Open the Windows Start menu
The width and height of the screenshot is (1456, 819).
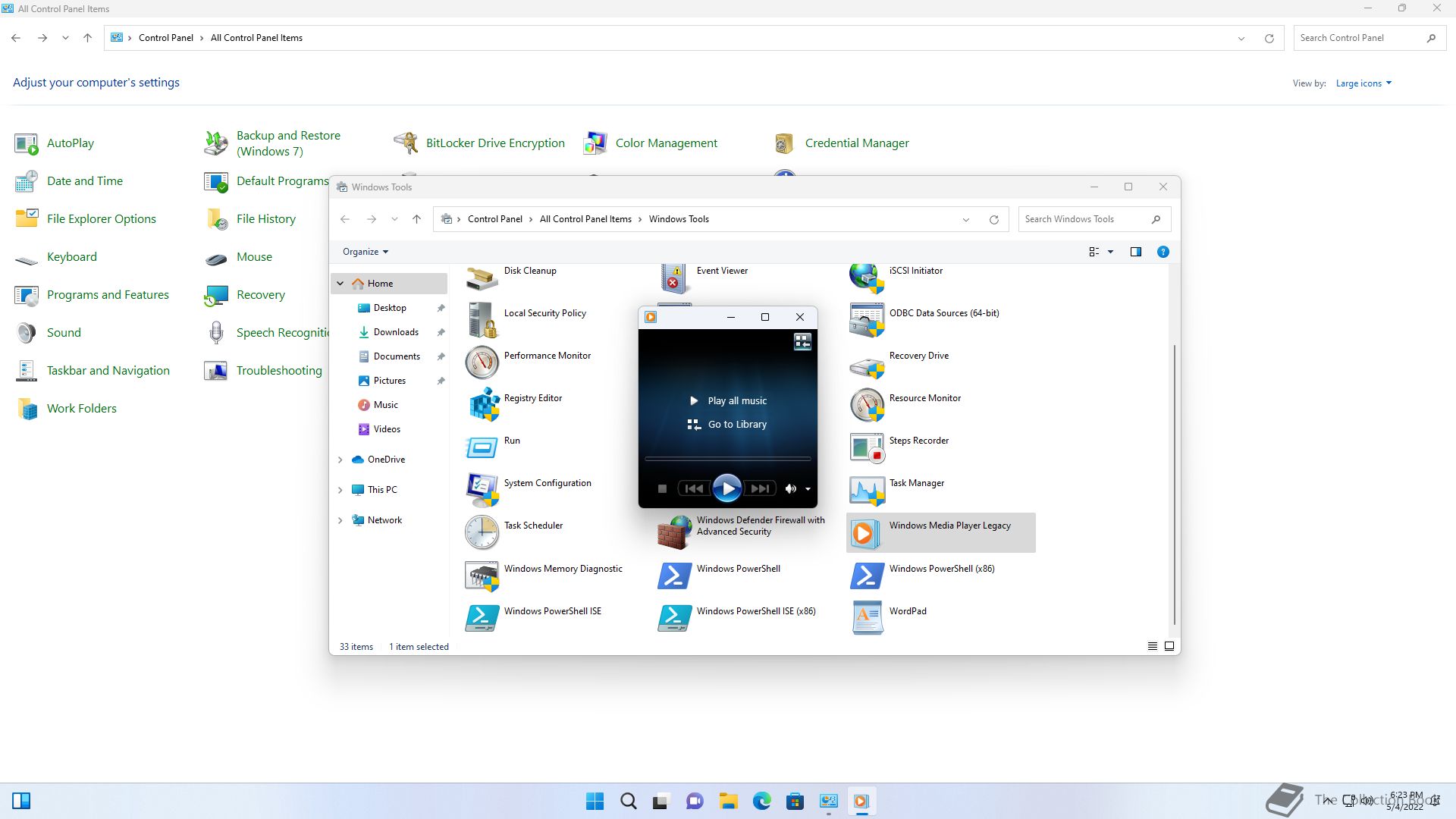(595, 801)
